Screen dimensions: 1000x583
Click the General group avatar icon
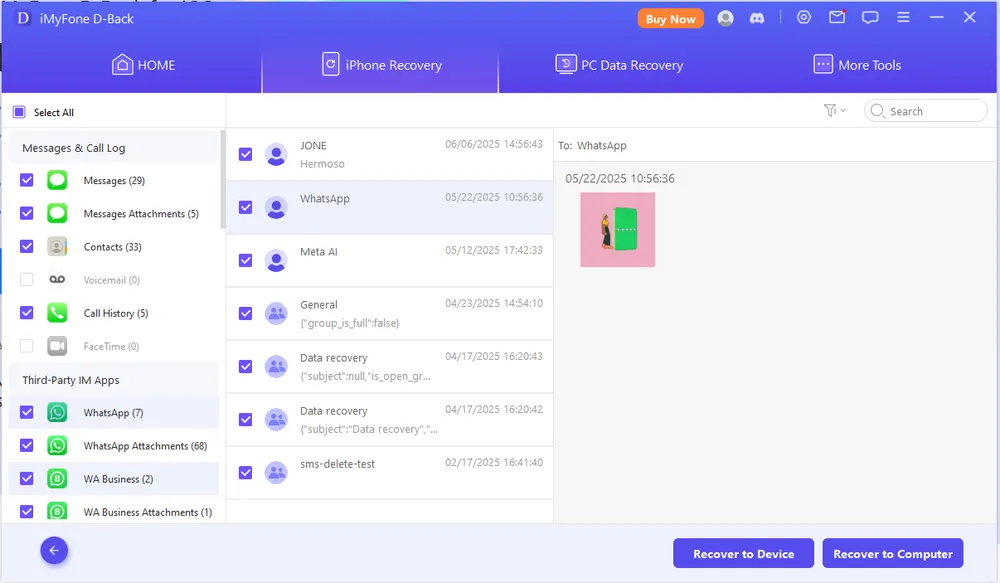tap(276, 313)
